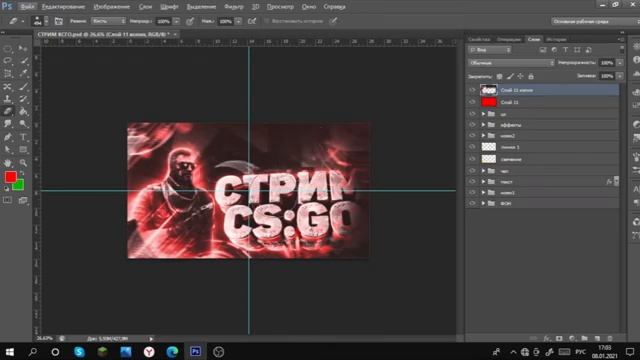Click the create new group folder button
Viewport: 640px width, 360px height.
pyautogui.click(x=584, y=338)
